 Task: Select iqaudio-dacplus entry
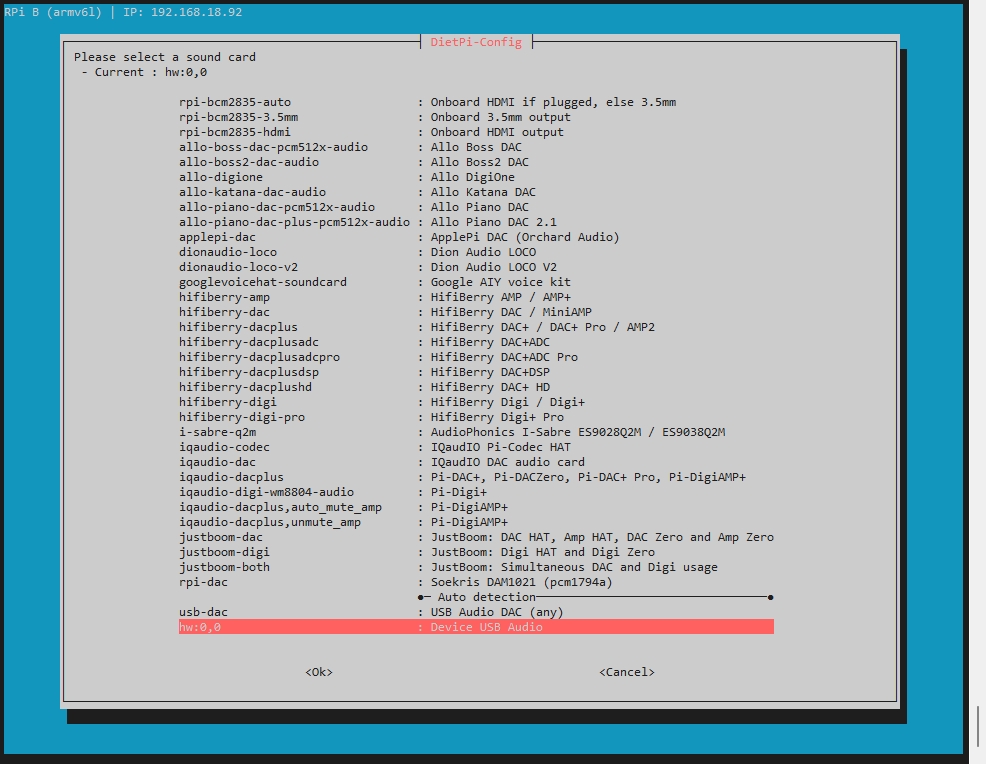[x=476, y=477]
